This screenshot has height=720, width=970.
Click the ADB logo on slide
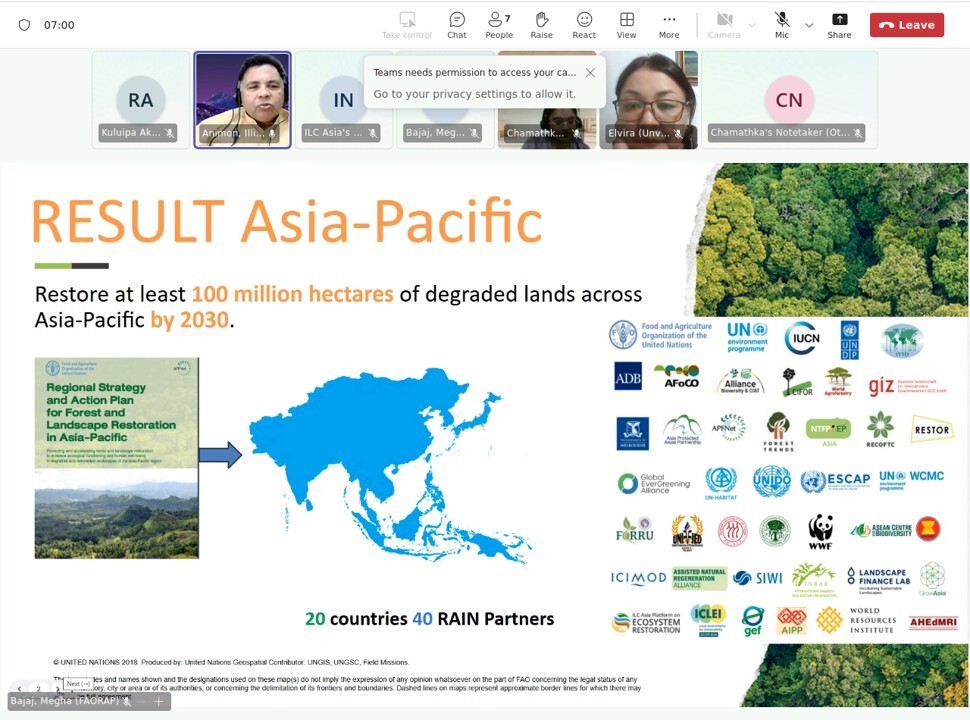(x=627, y=377)
